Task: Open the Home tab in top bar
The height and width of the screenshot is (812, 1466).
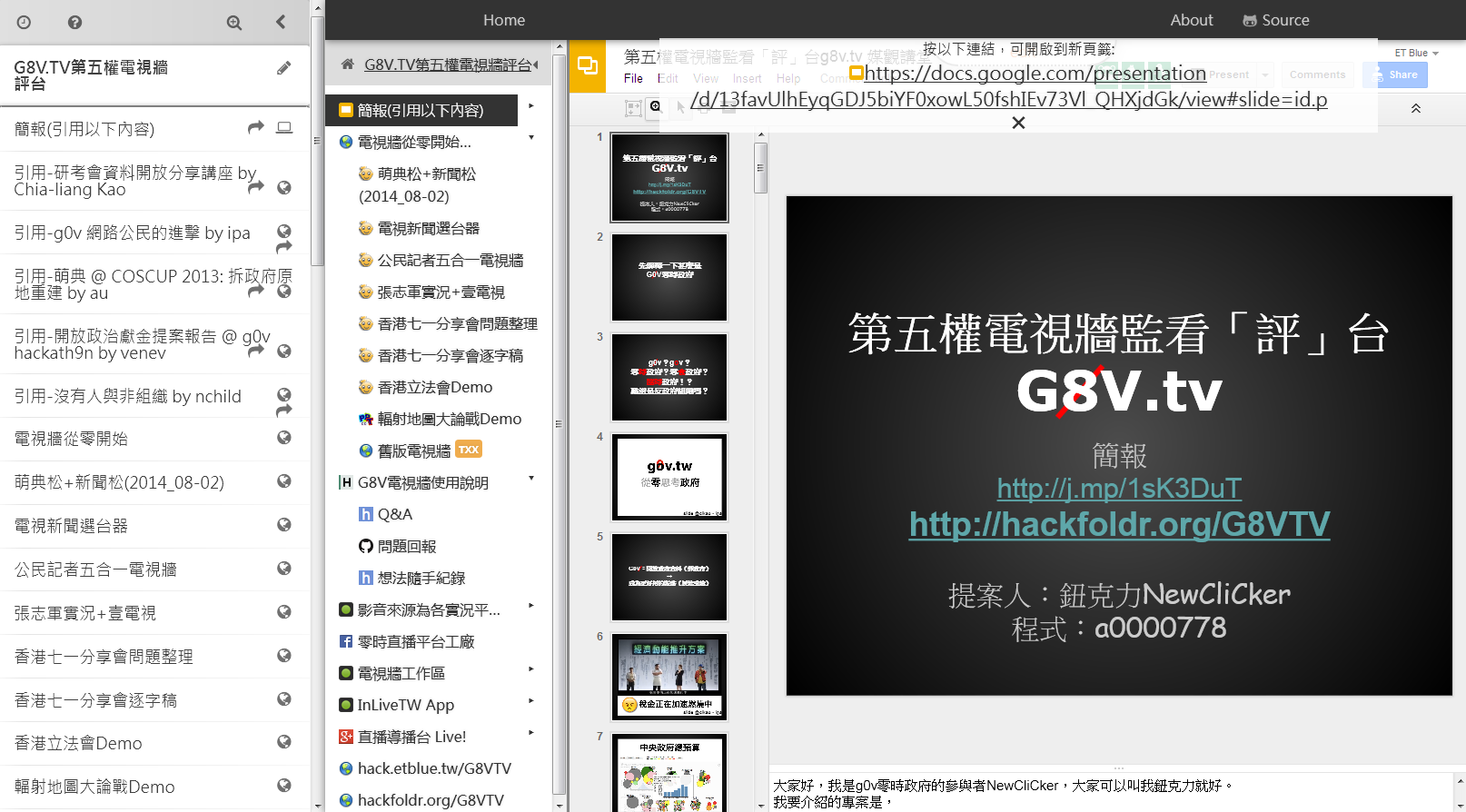Action: pyautogui.click(x=504, y=20)
